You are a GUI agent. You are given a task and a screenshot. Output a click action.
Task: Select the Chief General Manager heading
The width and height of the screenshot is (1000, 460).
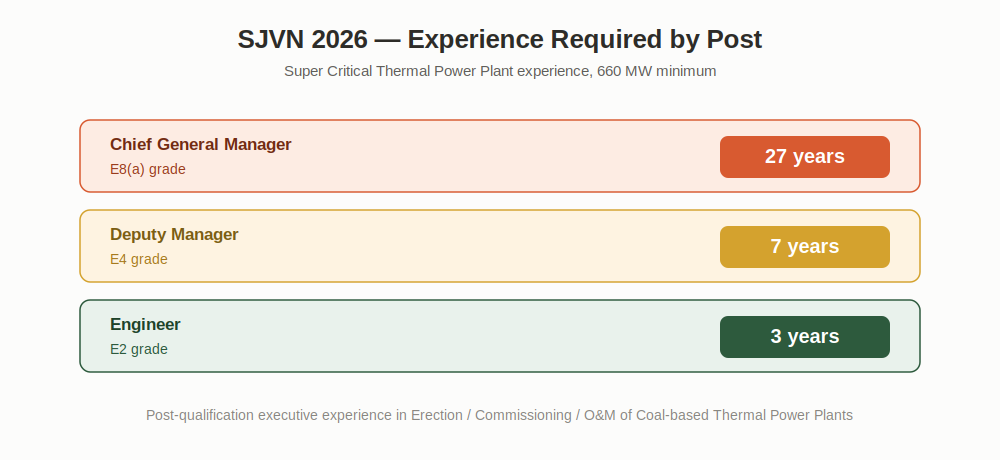point(200,144)
